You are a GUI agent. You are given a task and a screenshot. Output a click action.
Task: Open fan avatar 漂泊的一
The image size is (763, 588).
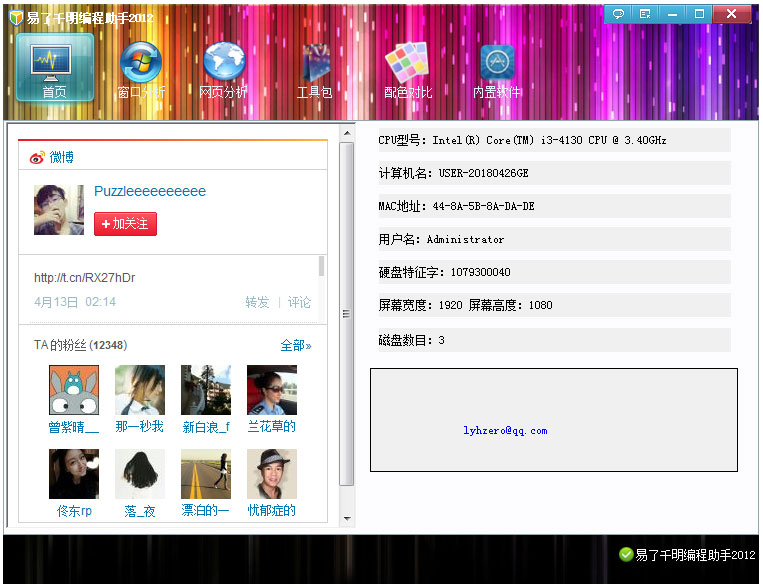[x=206, y=474]
